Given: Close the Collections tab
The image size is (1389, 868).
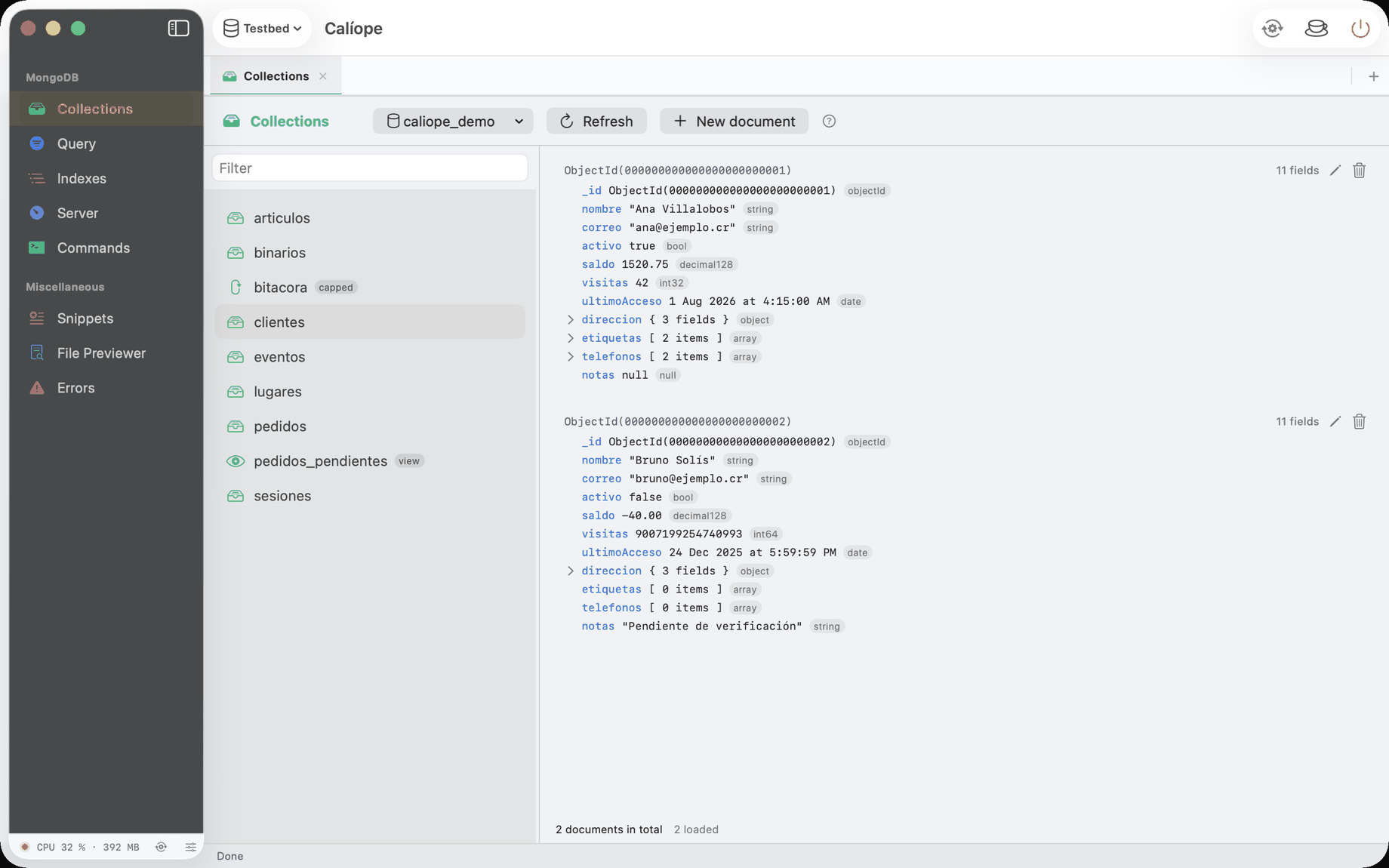Looking at the screenshot, I should [x=323, y=76].
